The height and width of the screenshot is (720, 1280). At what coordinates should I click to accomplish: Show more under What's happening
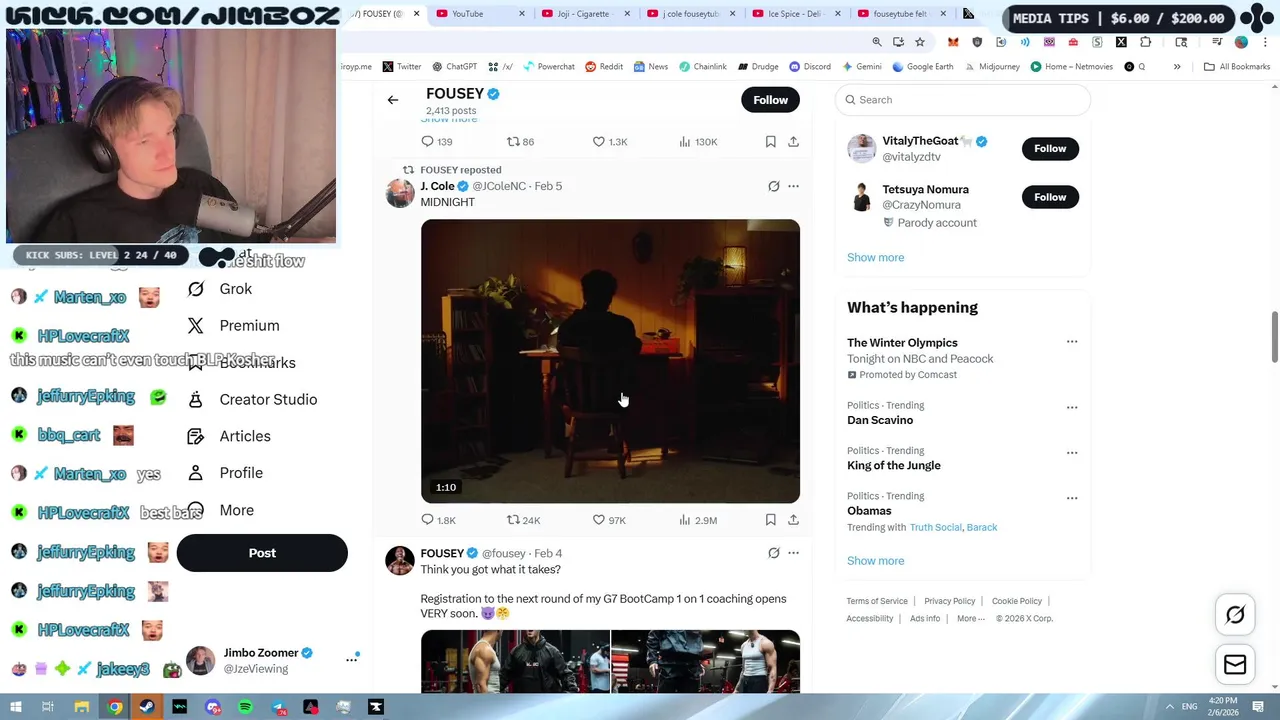pos(875,561)
